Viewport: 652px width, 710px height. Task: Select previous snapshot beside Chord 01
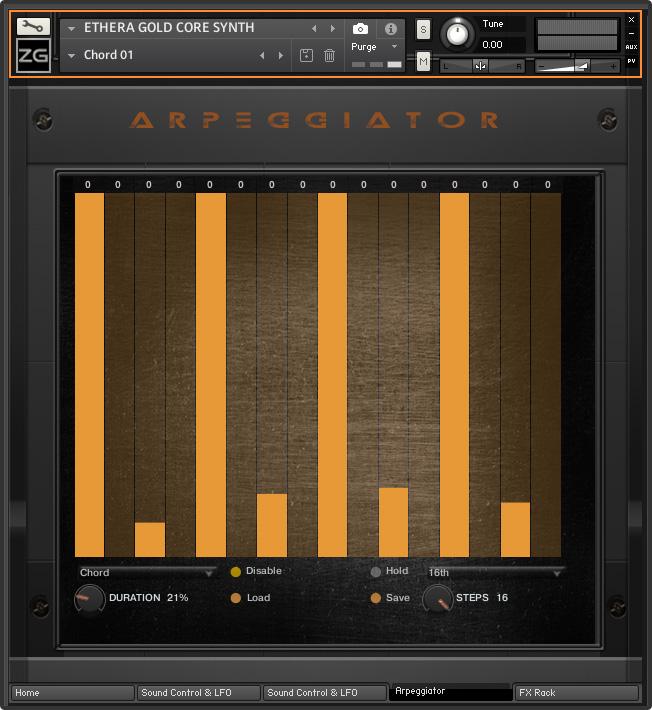(x=262, y=55)
